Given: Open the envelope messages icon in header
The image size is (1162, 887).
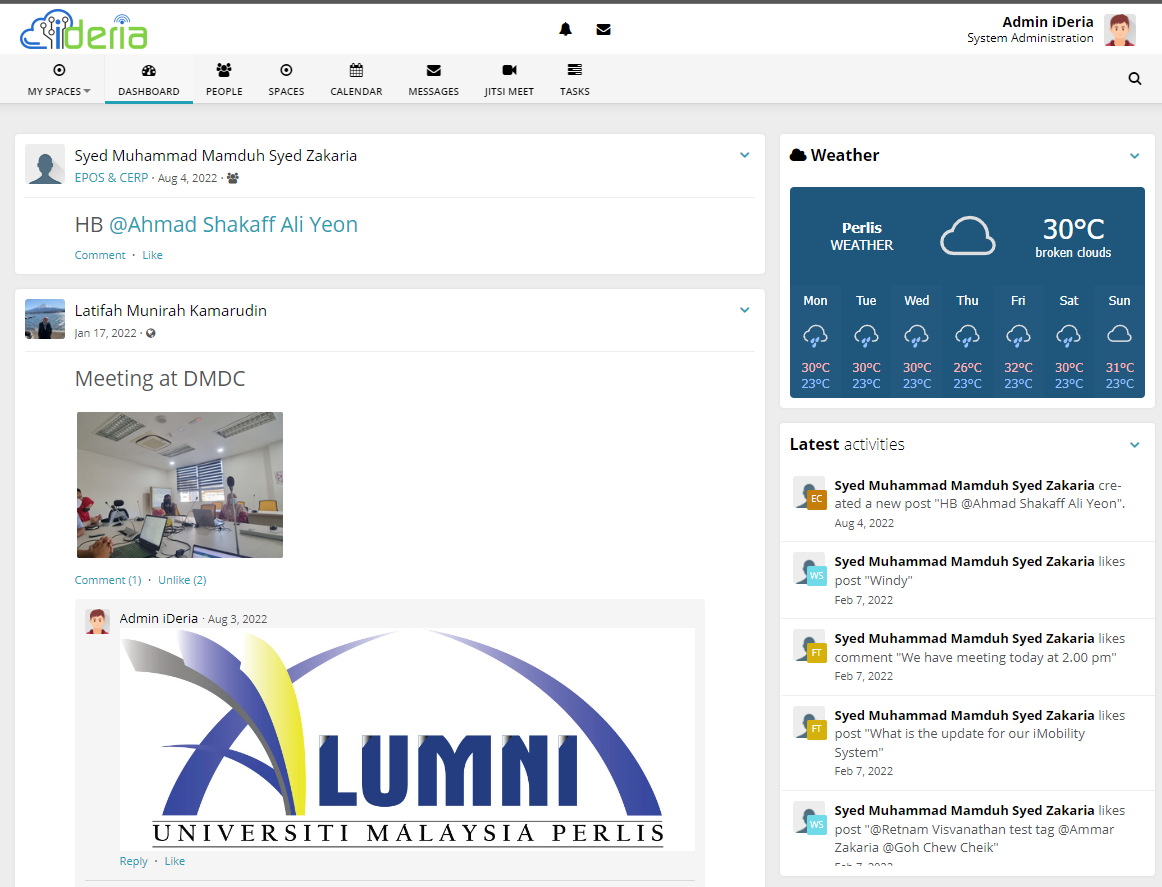Looking at the screenshot, I should (x=603, y=29).
